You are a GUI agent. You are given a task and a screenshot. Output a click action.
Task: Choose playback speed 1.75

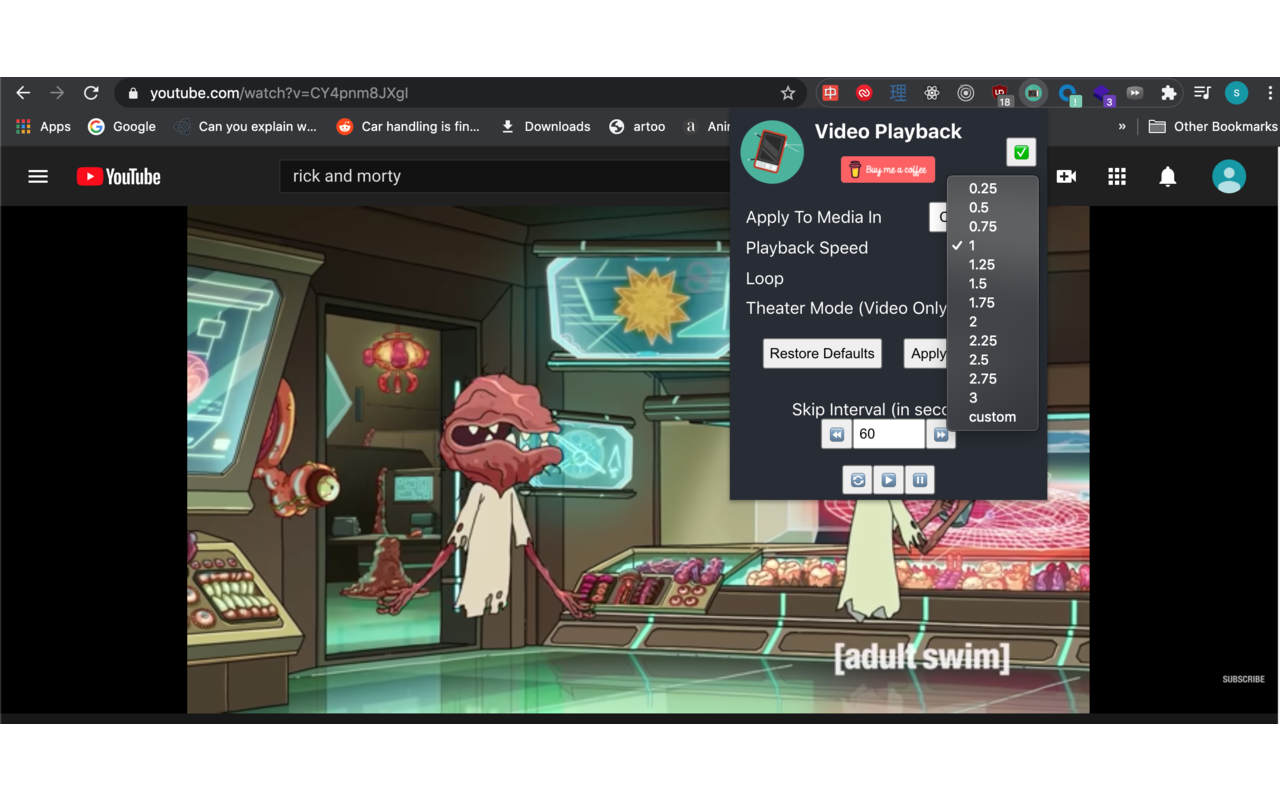click(x=992, y=303)
